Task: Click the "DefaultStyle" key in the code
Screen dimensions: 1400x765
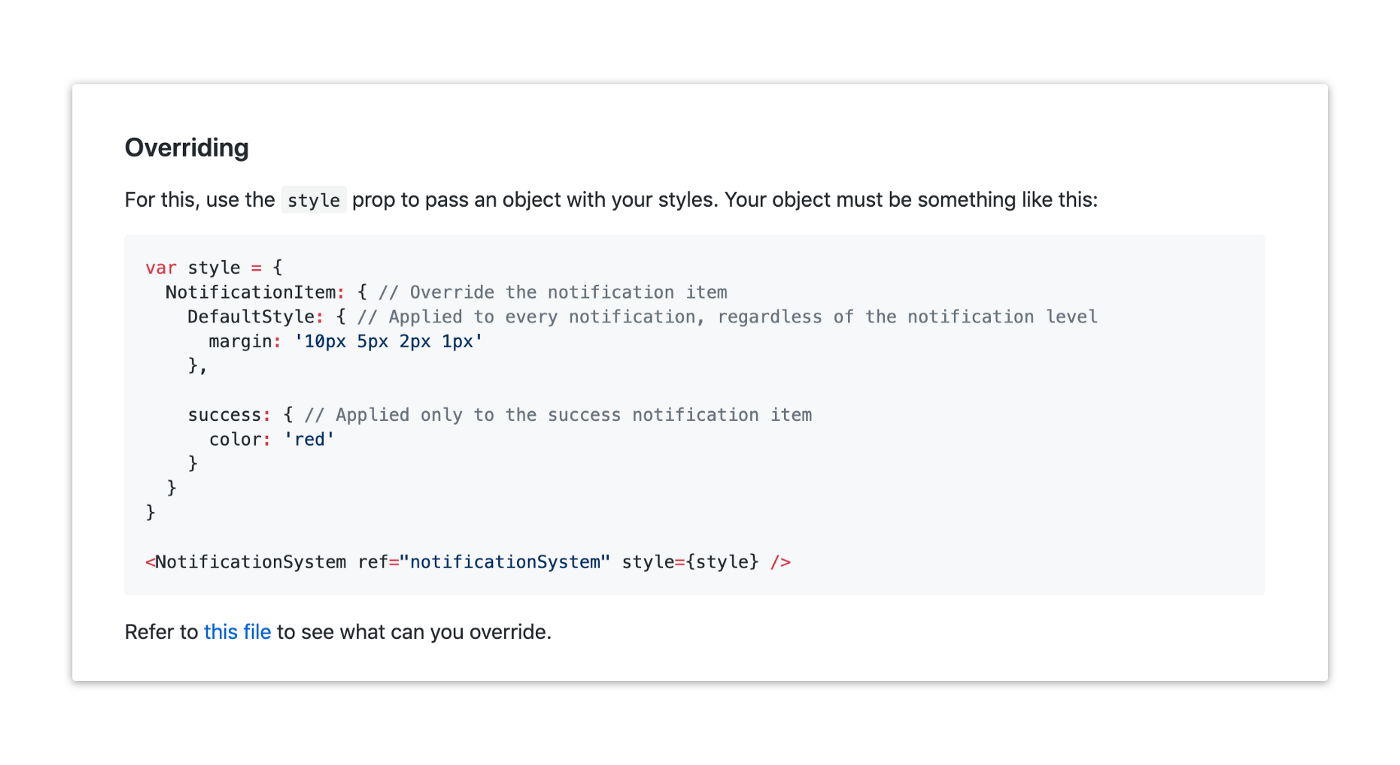Action: [250, 317]
